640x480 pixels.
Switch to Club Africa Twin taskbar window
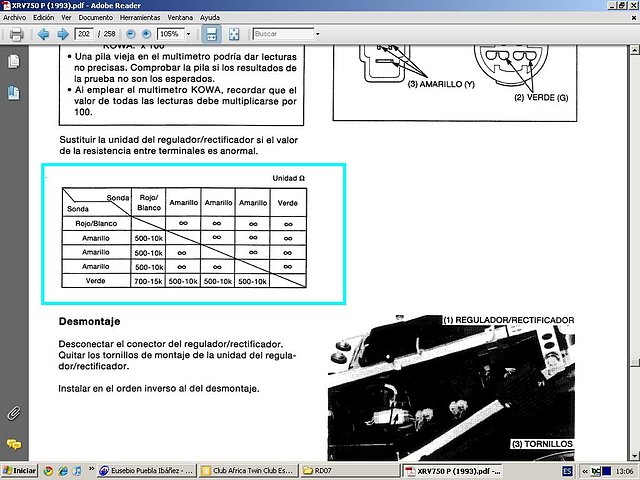point(249,471)
